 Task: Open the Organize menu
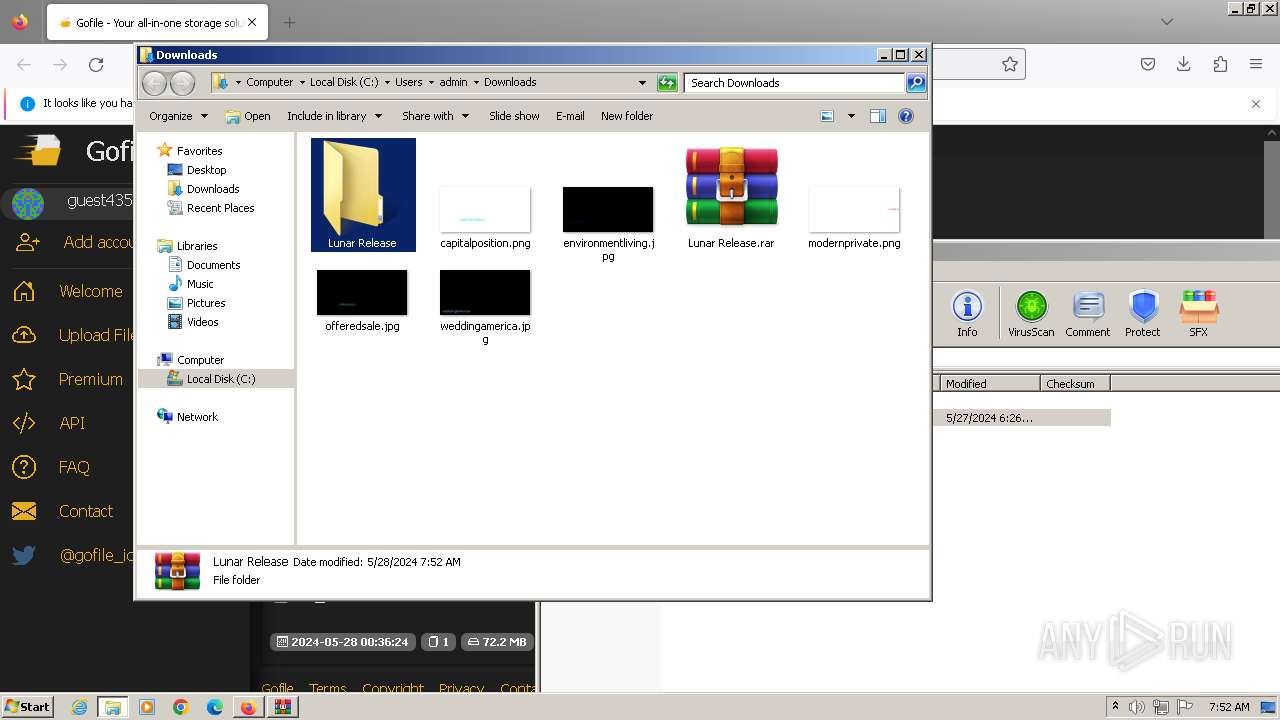(x=178, y=116)
